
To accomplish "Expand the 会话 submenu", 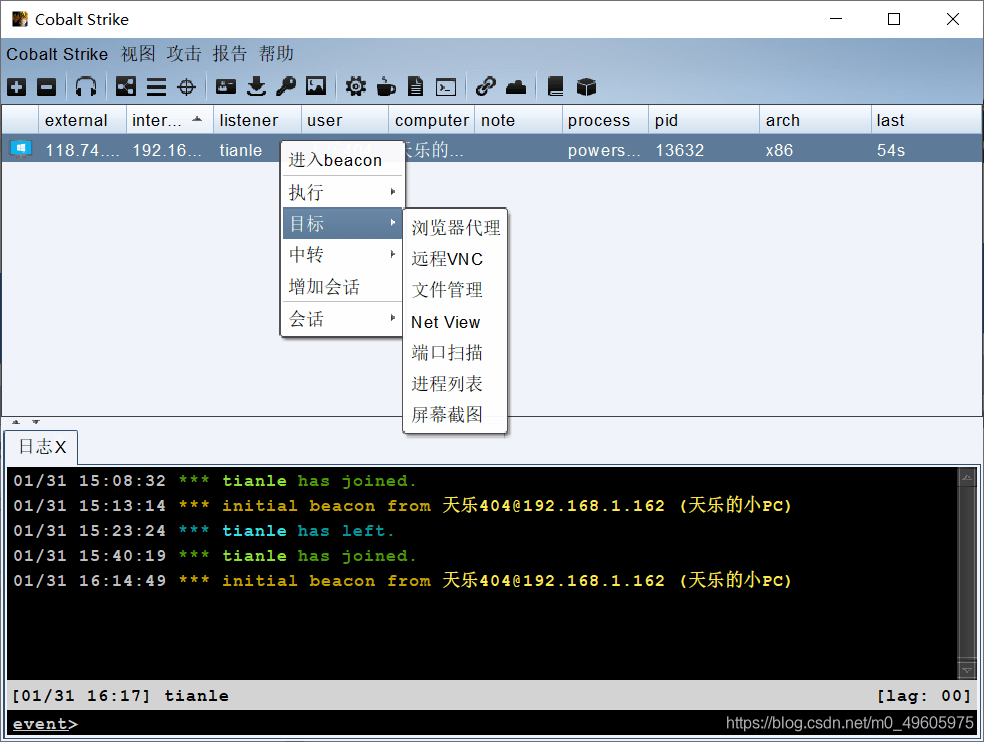I will point(343,319).
